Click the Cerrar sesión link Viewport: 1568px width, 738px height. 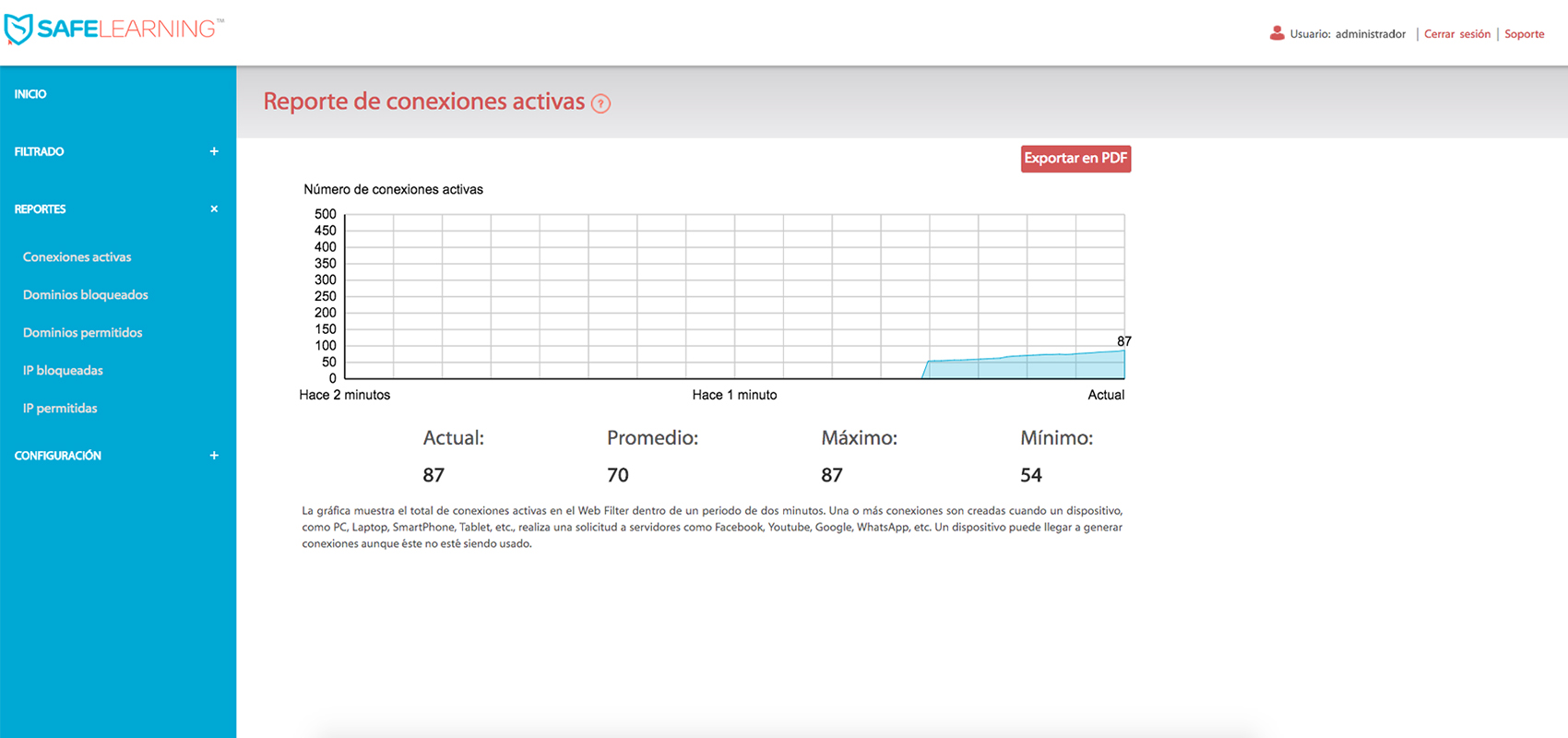click(1456, 34)
